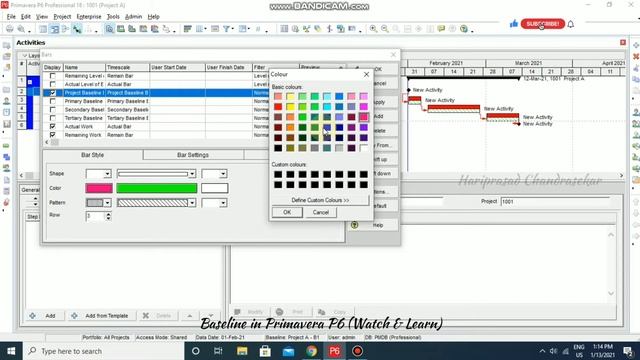The height and width of the screenshot is (360, 640).
Task: Open Windows Start menu
Action: tap(11, 351)
